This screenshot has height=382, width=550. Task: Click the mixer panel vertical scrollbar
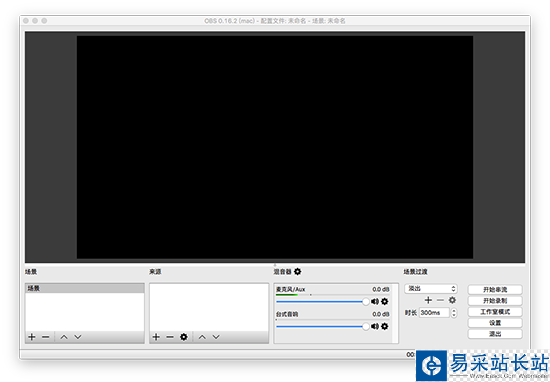[395, 313]
